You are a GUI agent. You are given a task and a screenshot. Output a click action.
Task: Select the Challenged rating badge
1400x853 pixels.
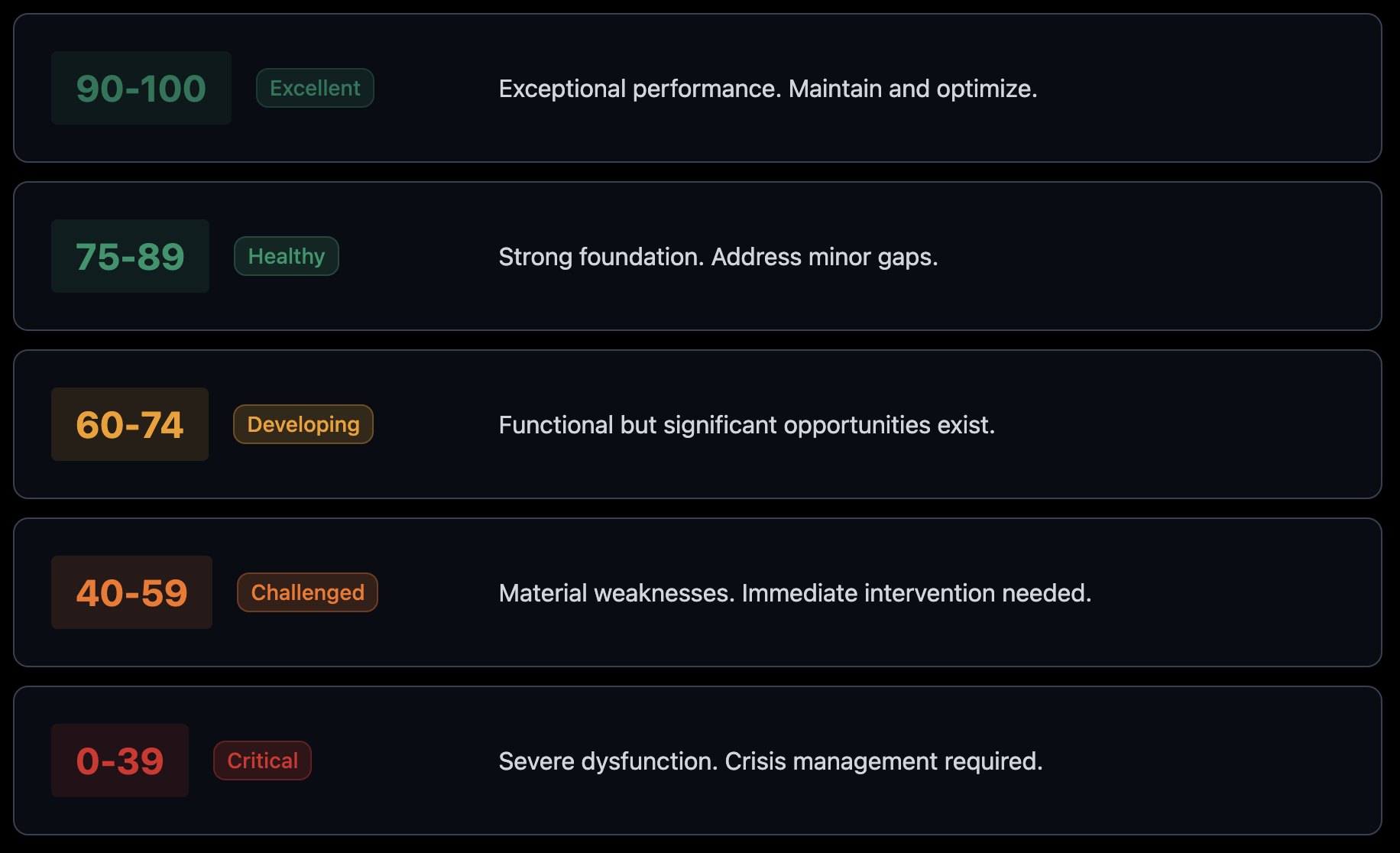[307, 592]
